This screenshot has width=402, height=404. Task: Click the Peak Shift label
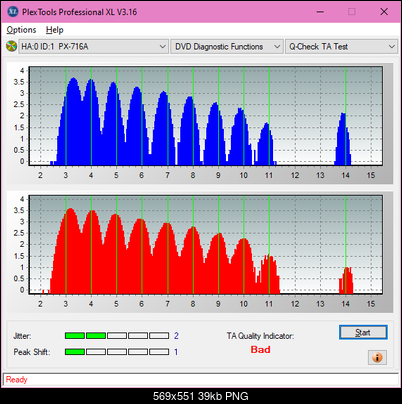click(32, 352)
